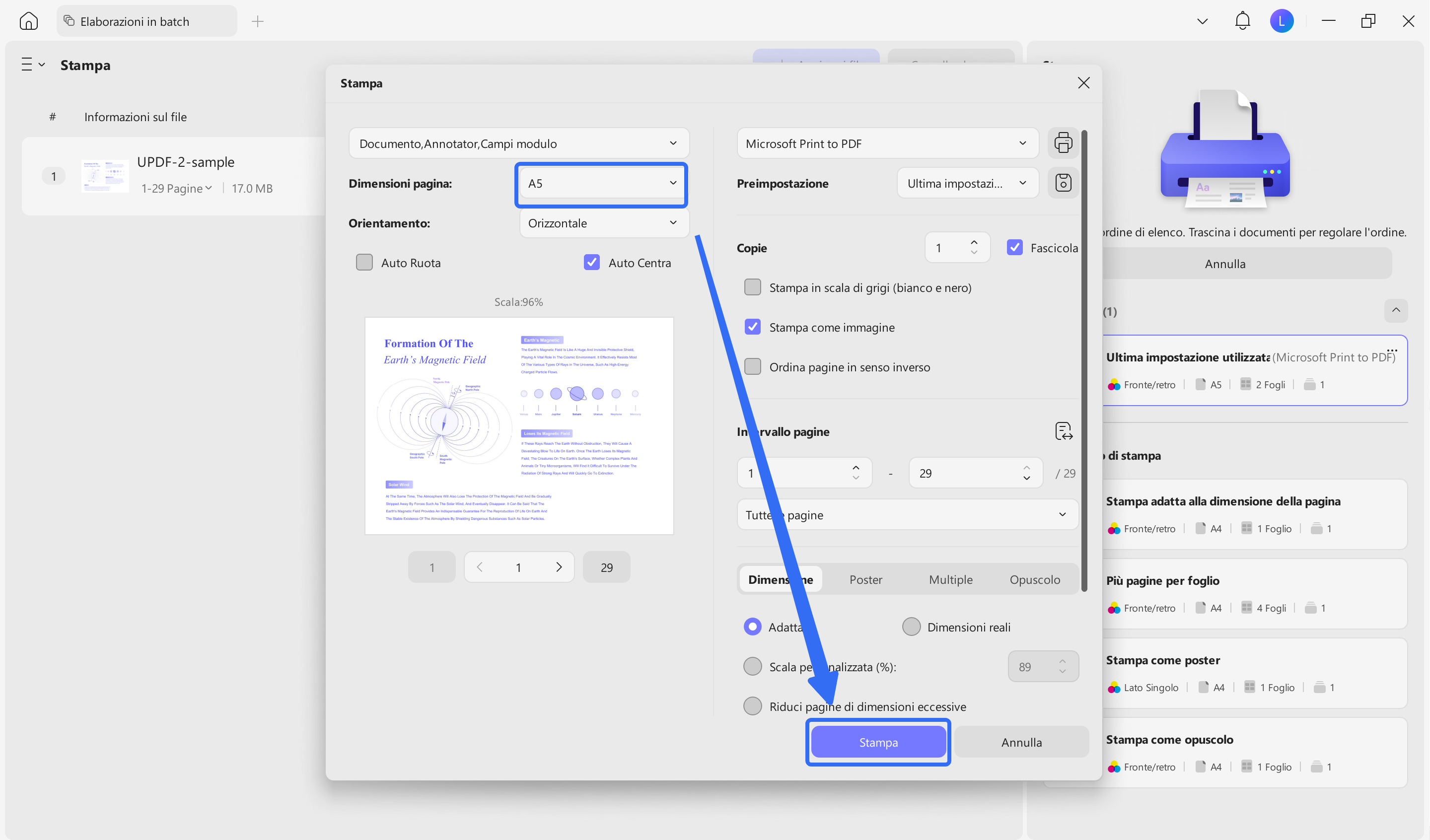Click the end page 29 input field

tap(976, 473)
